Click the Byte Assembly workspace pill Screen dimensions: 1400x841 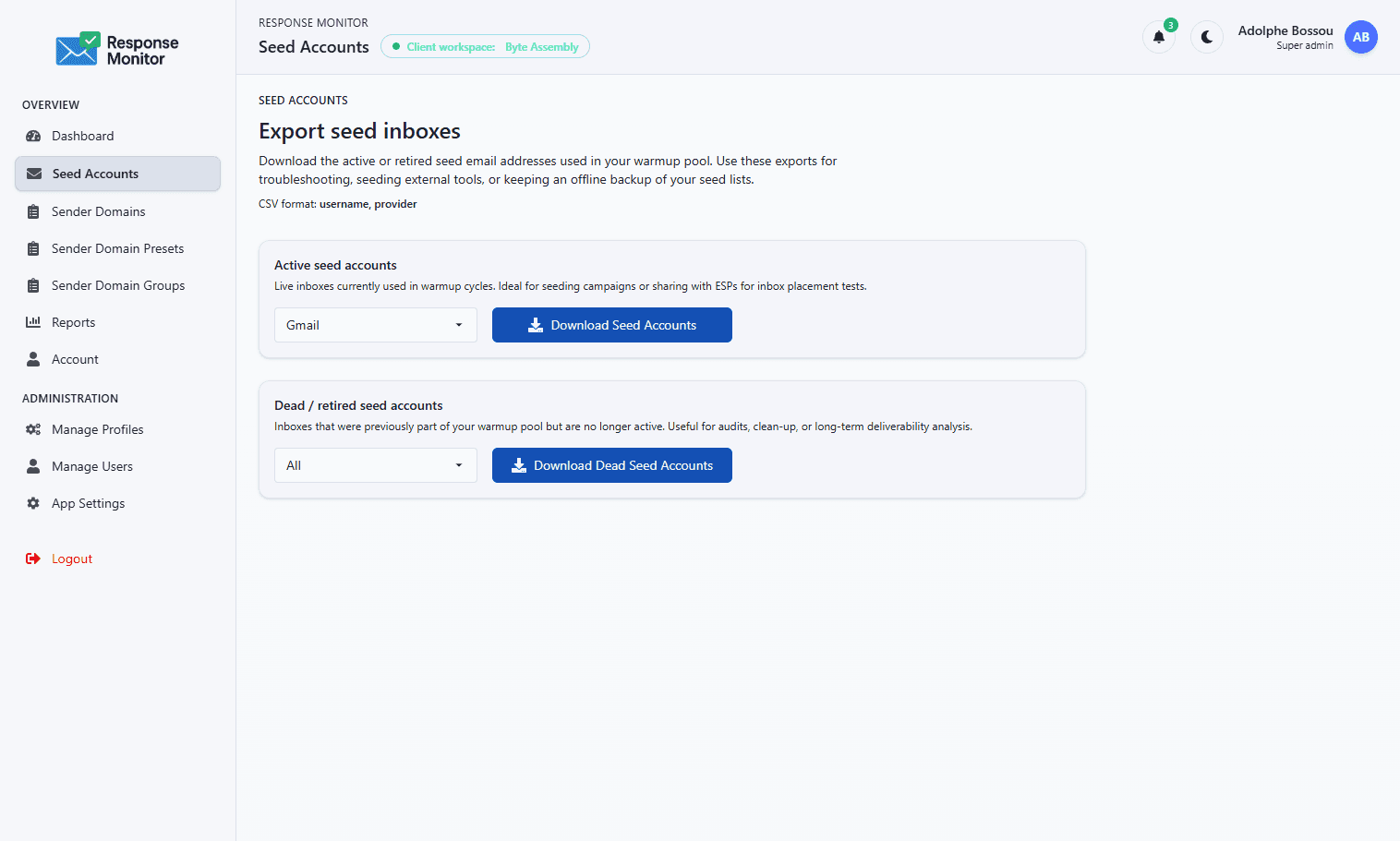click(x=485, y=46)
